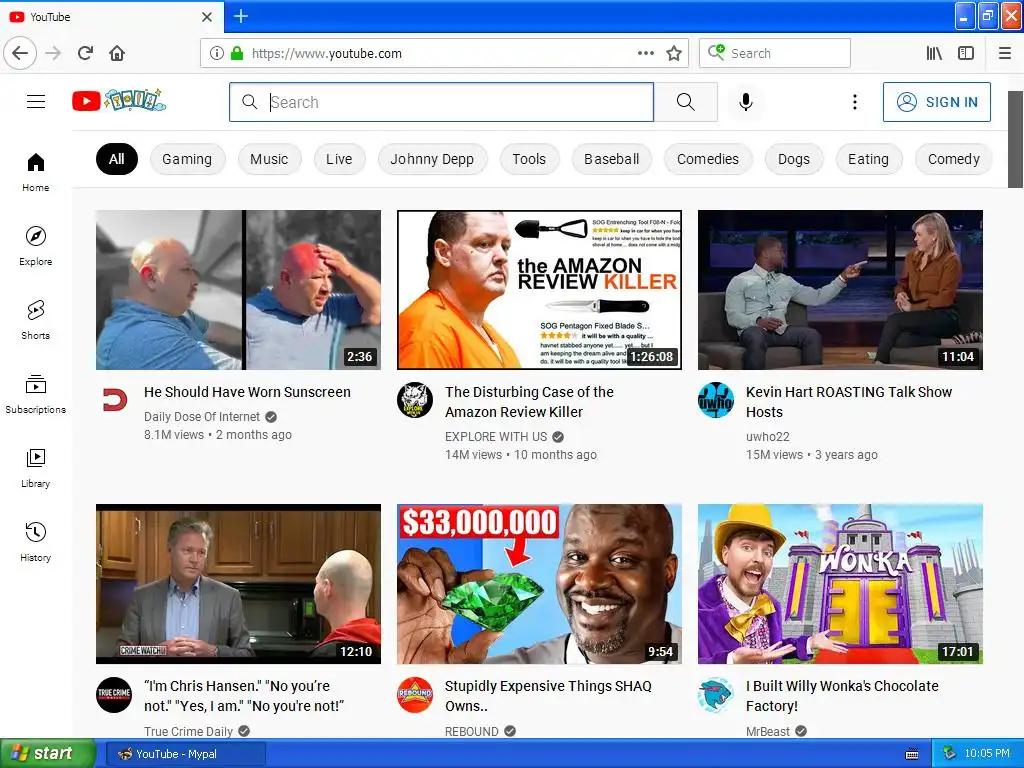This screenshot has width=1024, height=768.
Task: Open the browser hamburger menu
Action: 1005,53
